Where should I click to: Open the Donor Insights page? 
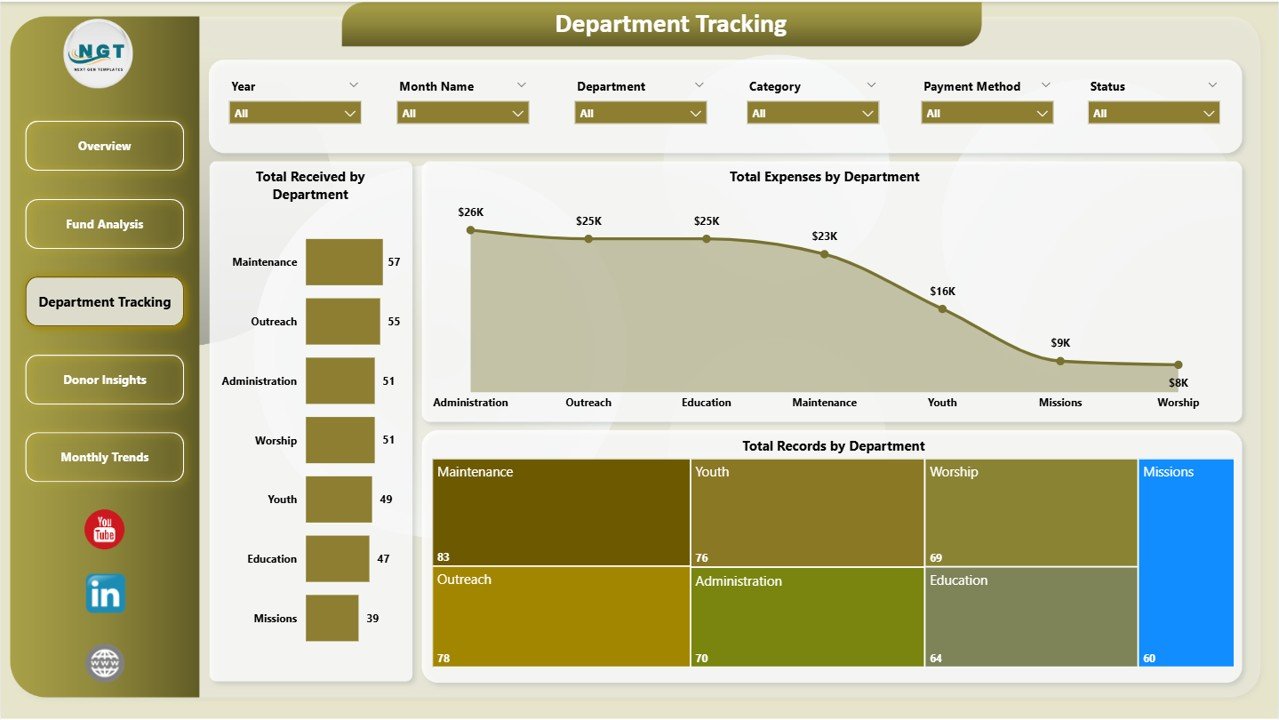pyautogui.click(x=105, y=380)
